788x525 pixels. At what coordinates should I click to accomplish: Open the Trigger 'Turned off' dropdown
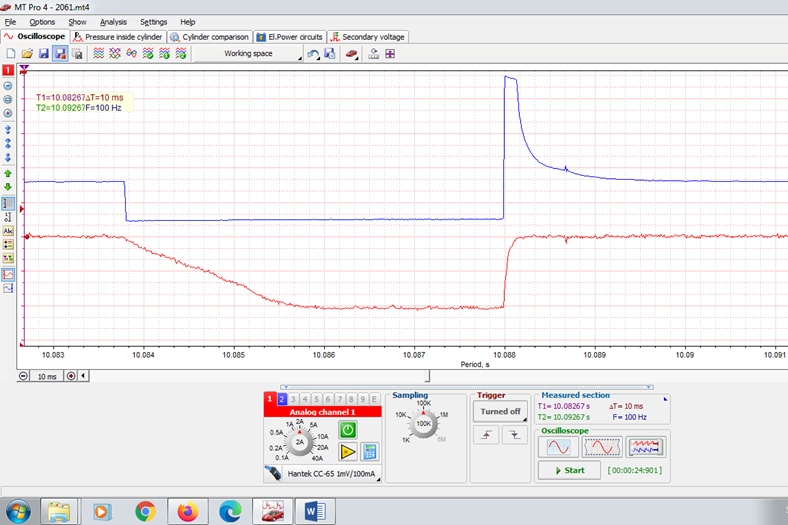click(500, 411)
